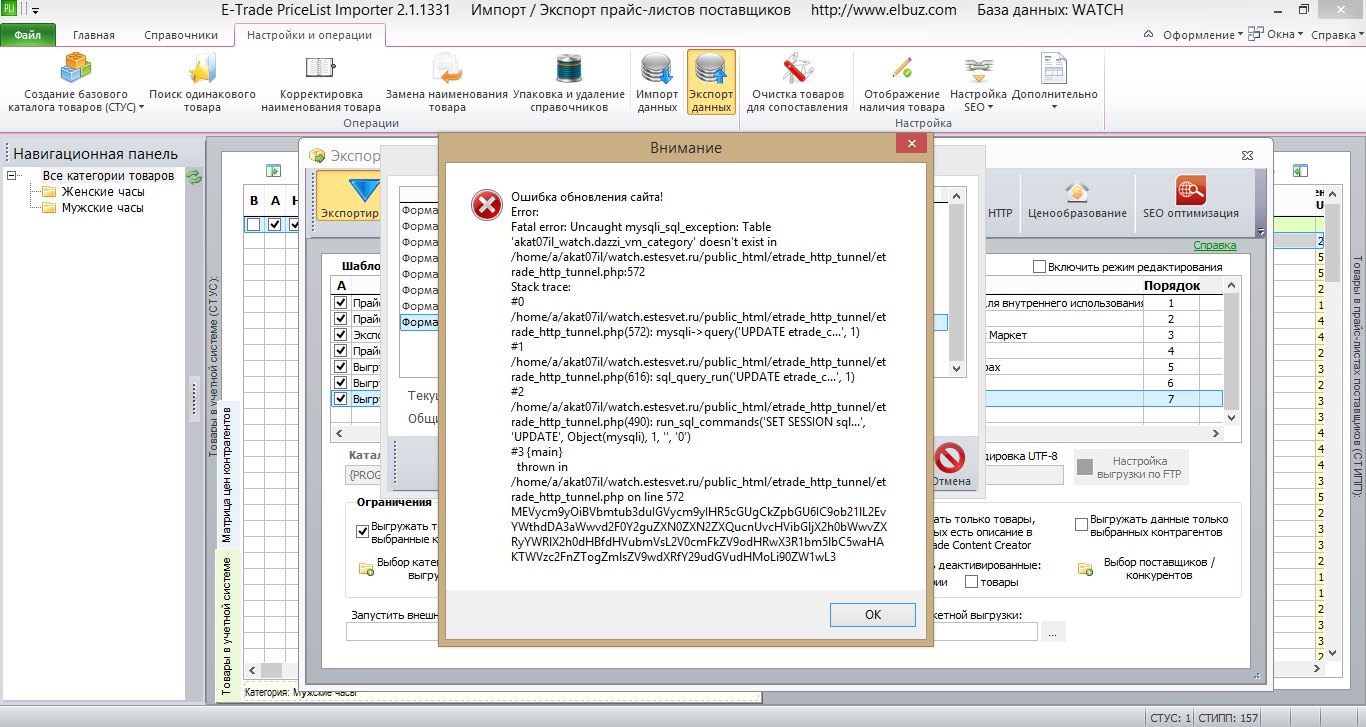Click the Экспорт данных icon
The image size is (1366, 727).
click(x=711, y=82)
